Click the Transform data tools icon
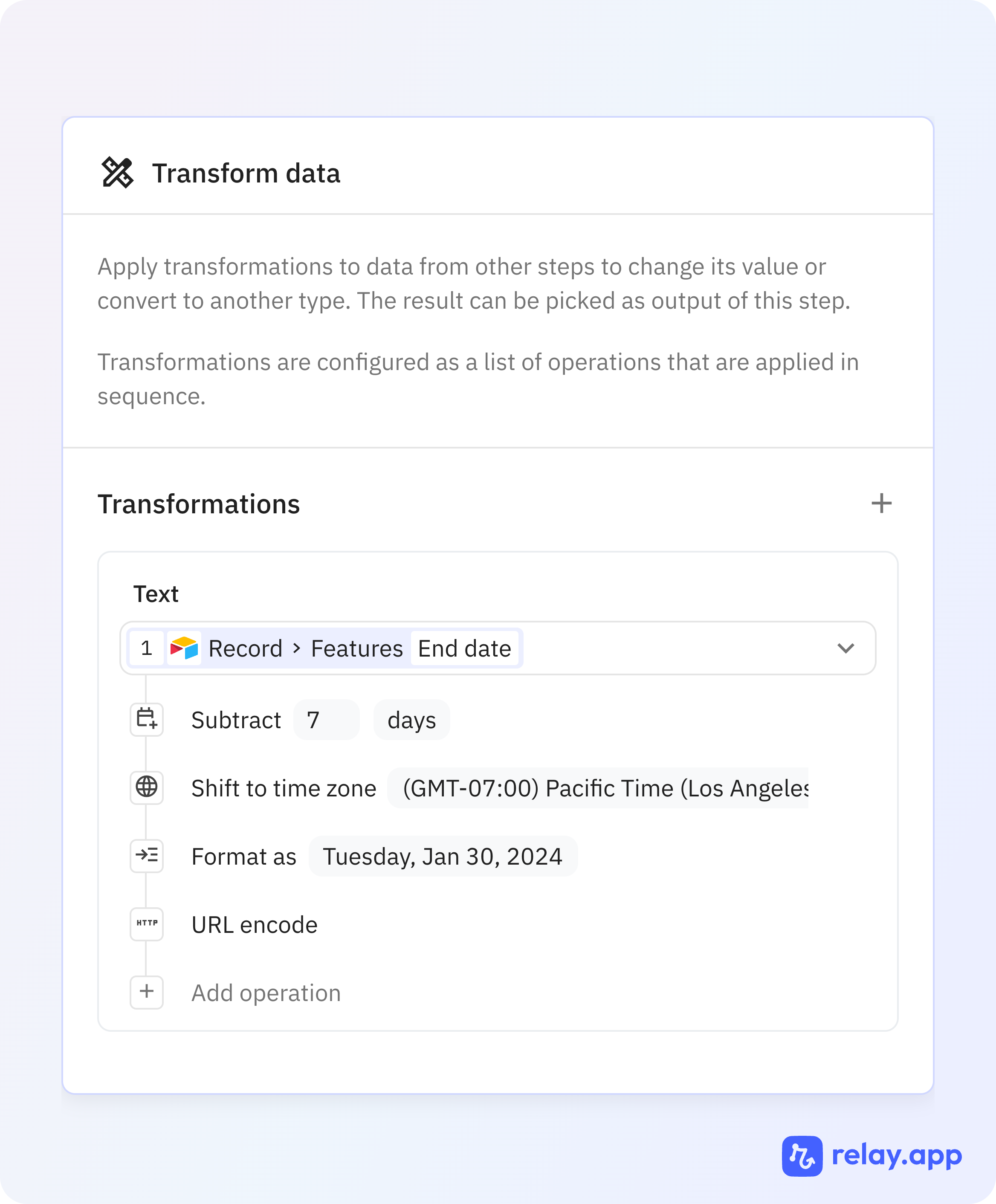 pyautogui.click(x=117, y=173)
